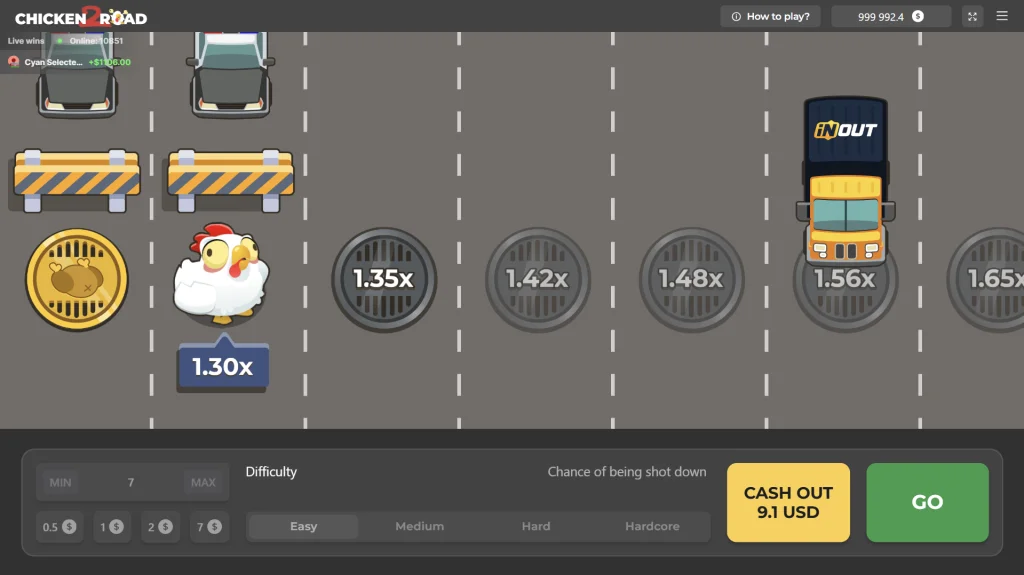Toggle fullscreen mode icon
1024x575 pixels.
tap(972, 16)
